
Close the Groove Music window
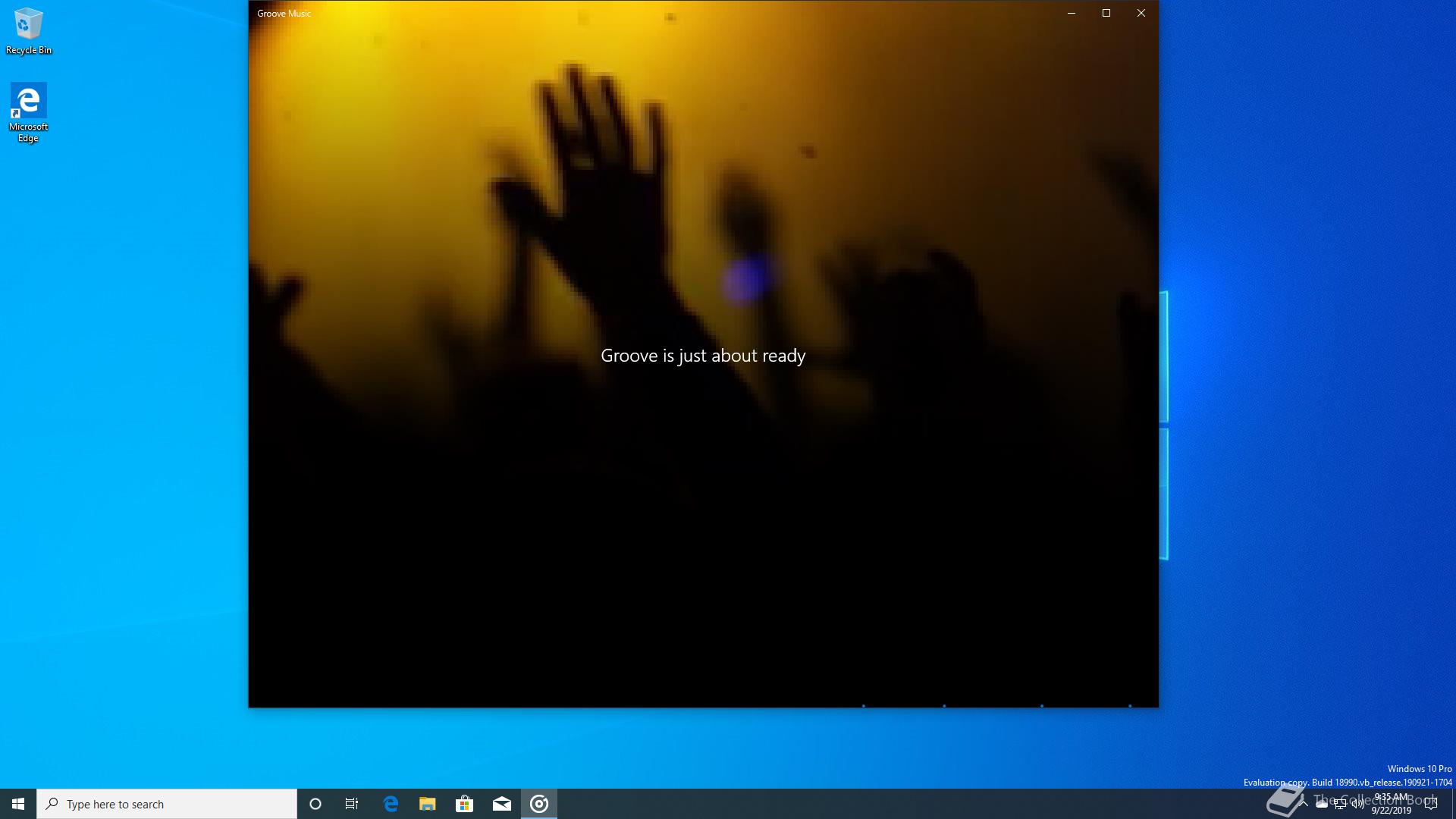1141,13
